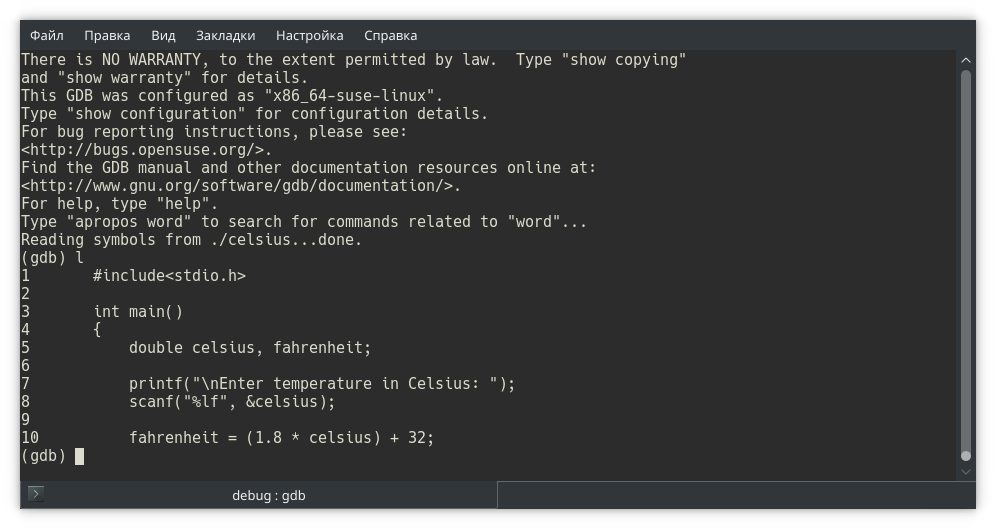Click the printf source line
Viewport: 996px width, 529px height.
coord(321,384)
